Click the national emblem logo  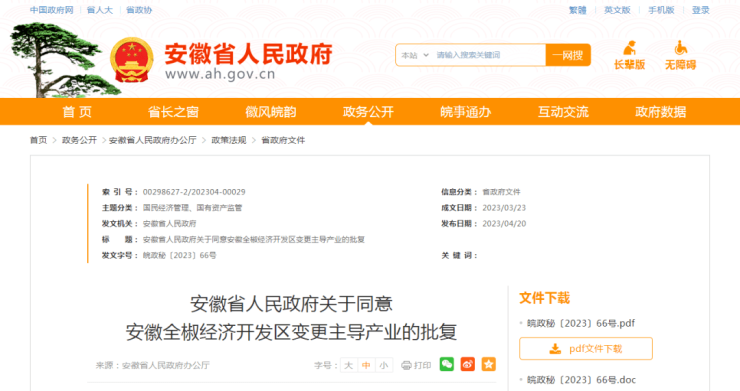pos(132,60)
